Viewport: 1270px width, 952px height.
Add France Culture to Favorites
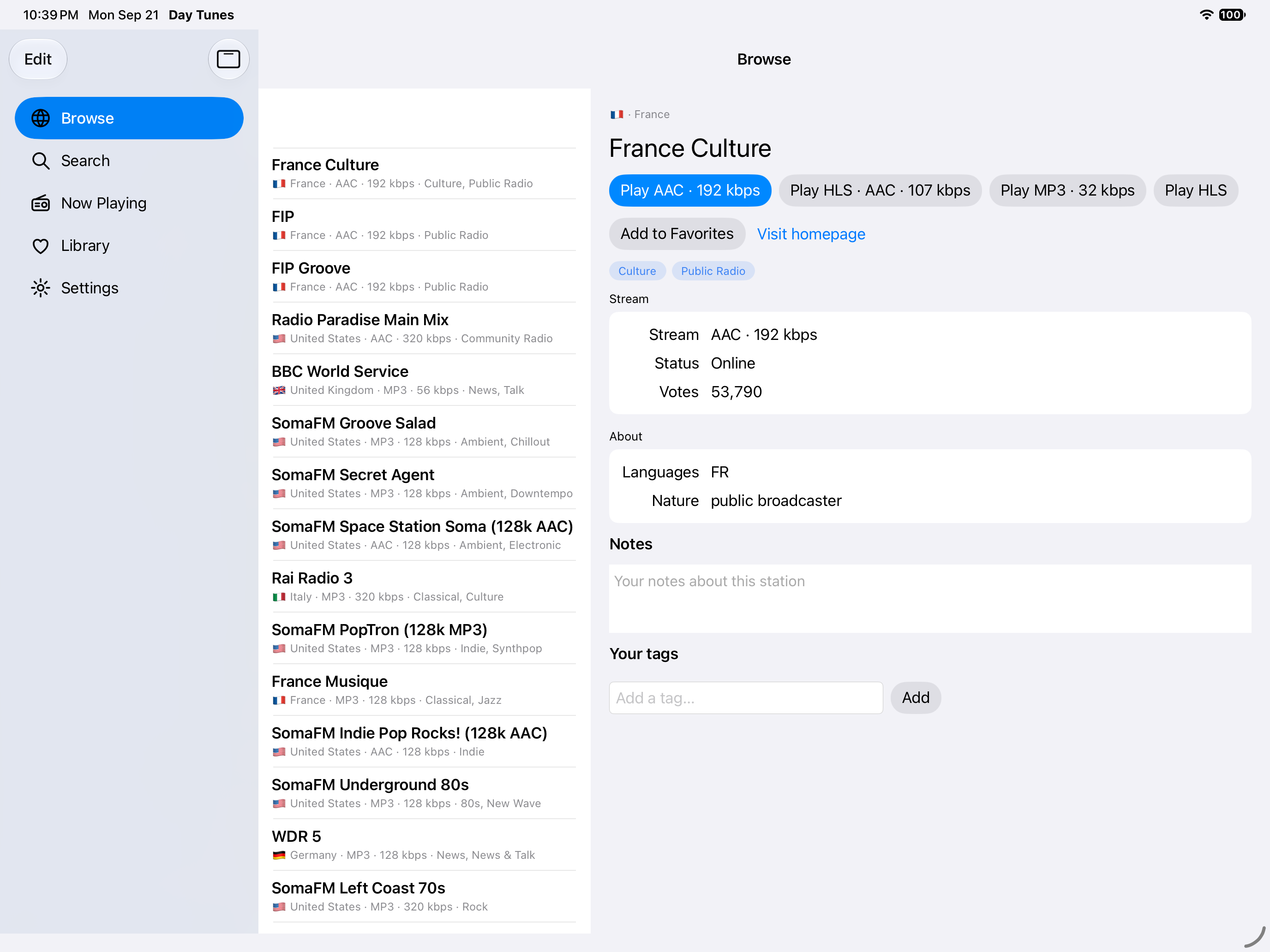(677, 233)
